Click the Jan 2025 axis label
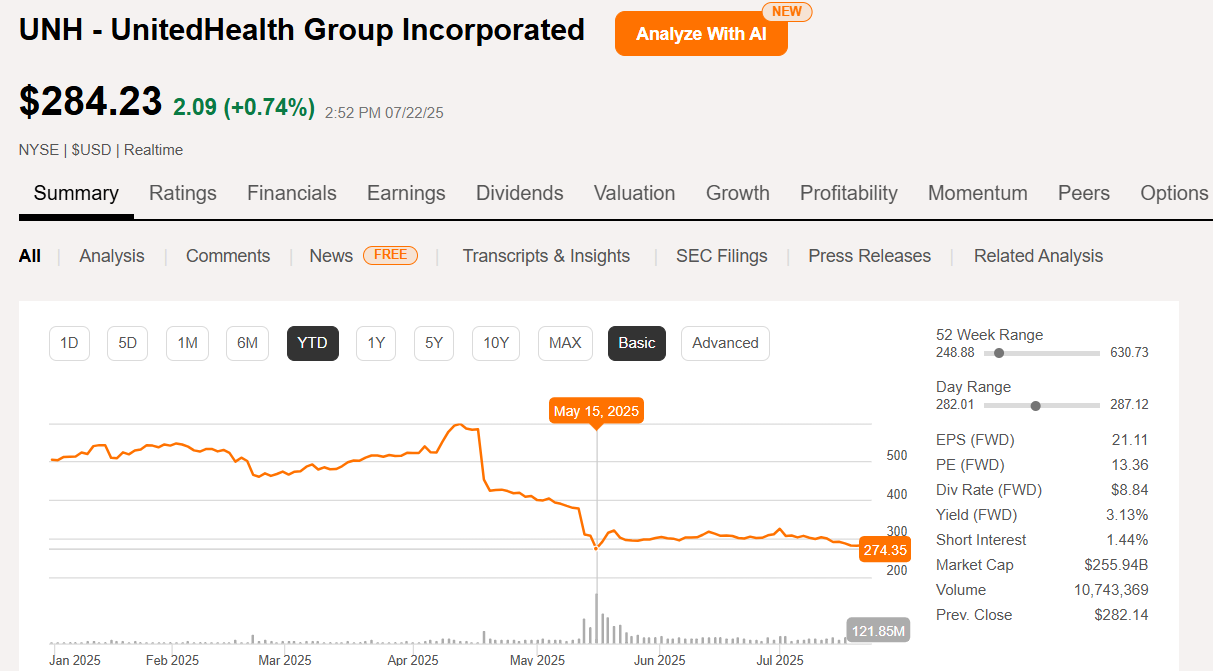 coord(75,660)
